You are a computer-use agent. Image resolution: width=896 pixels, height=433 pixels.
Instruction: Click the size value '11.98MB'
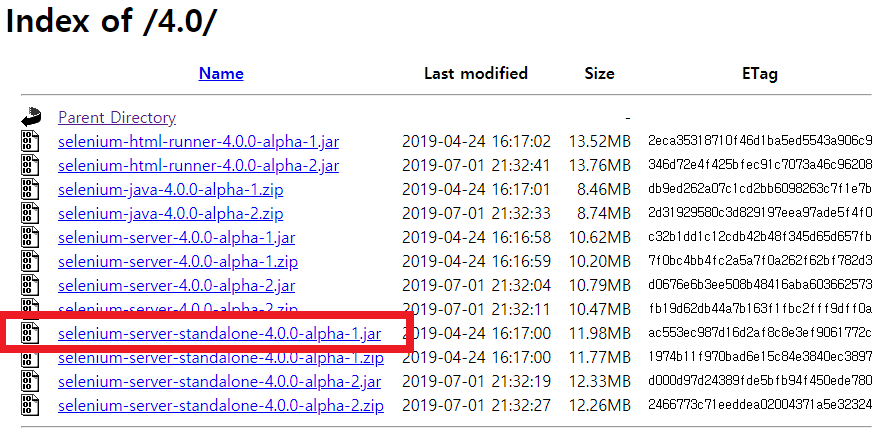pyautogui.click(x=599, y=333)
